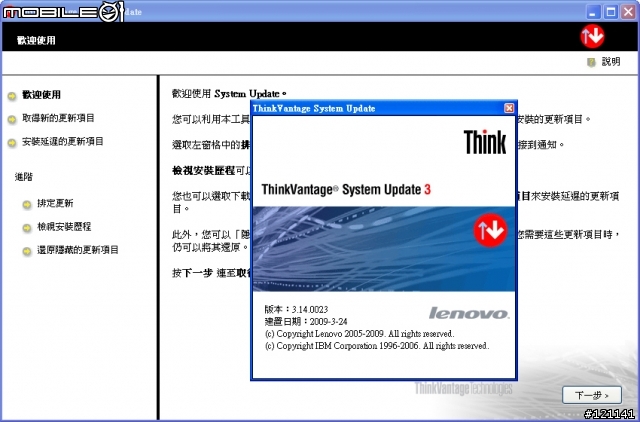Close the ThinkVantage System Update About dialog
The width and height of the screenshot is (640, 422).
point(509,108)
